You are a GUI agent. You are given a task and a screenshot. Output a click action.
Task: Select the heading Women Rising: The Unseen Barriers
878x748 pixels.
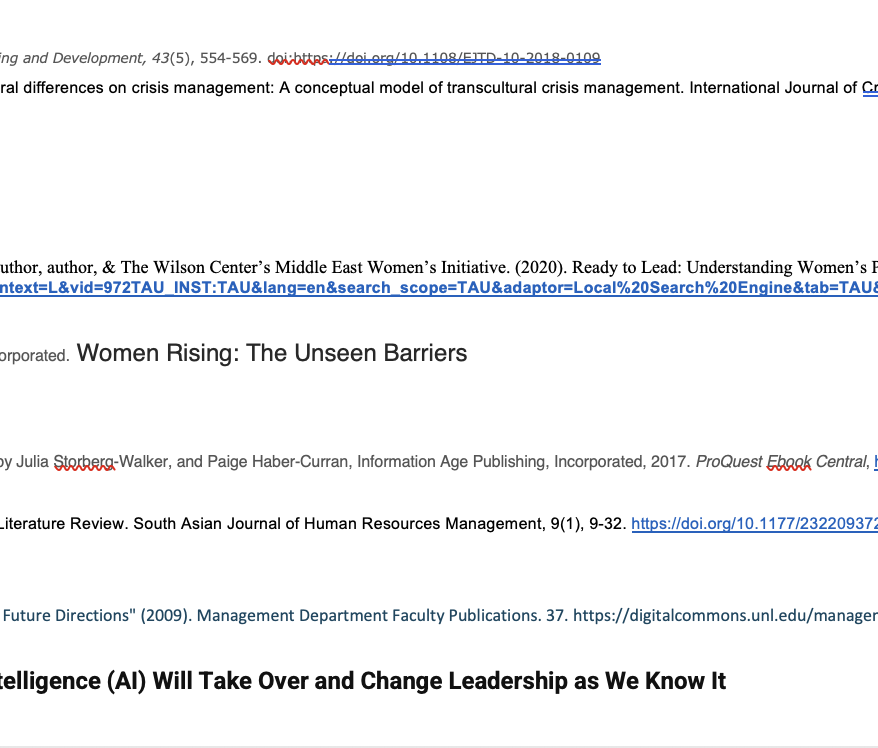coord(270,353)
